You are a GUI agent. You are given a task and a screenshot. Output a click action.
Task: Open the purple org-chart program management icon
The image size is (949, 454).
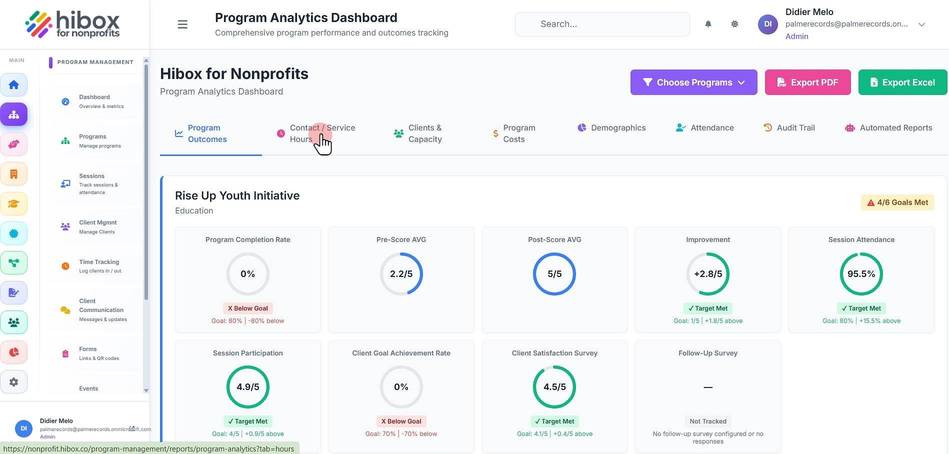click(x=13, y=114)
